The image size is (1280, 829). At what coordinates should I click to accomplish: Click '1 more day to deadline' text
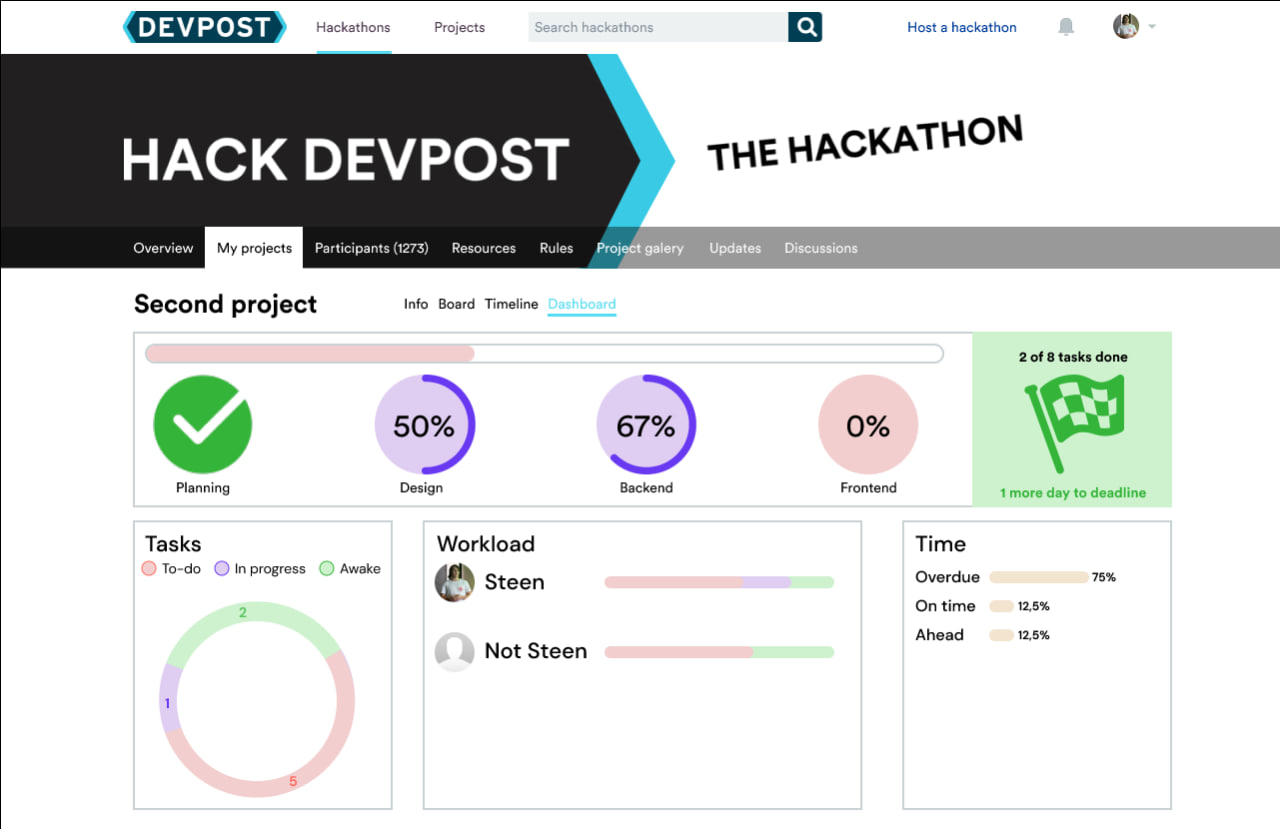coord(1073,493)
